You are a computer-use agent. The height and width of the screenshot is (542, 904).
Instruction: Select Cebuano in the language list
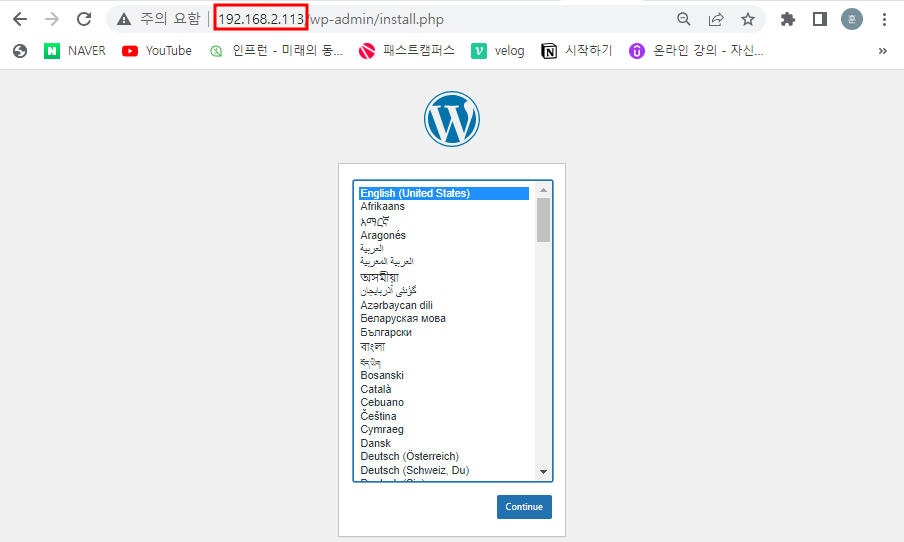[444, 402]
